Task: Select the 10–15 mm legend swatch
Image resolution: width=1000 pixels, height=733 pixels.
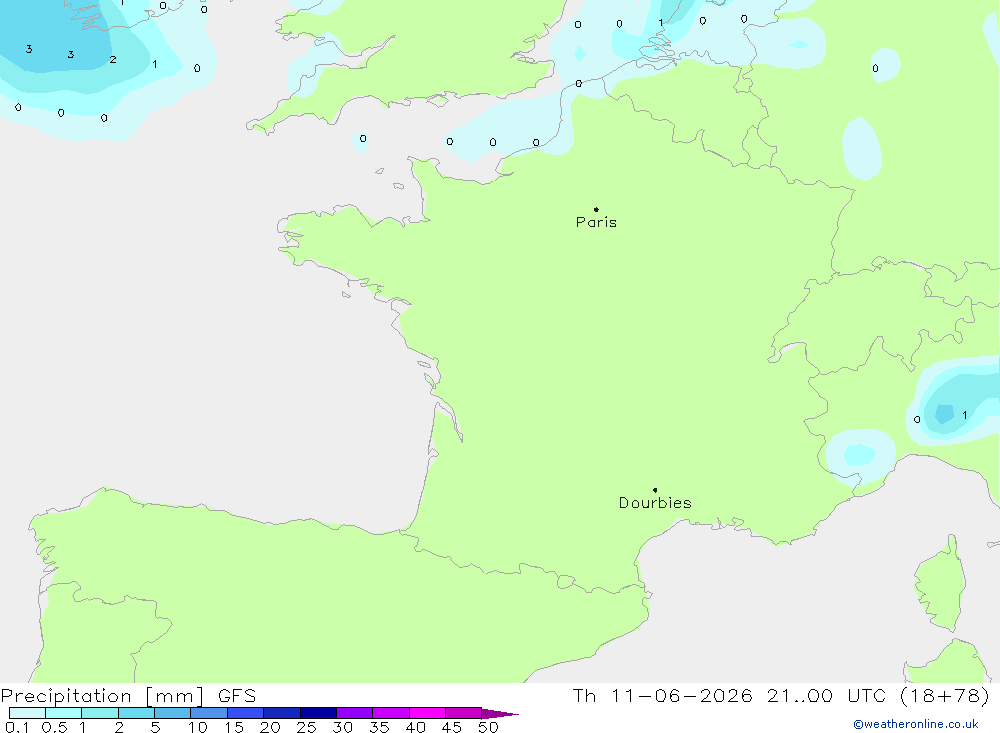Action: [x=209, y=713]
